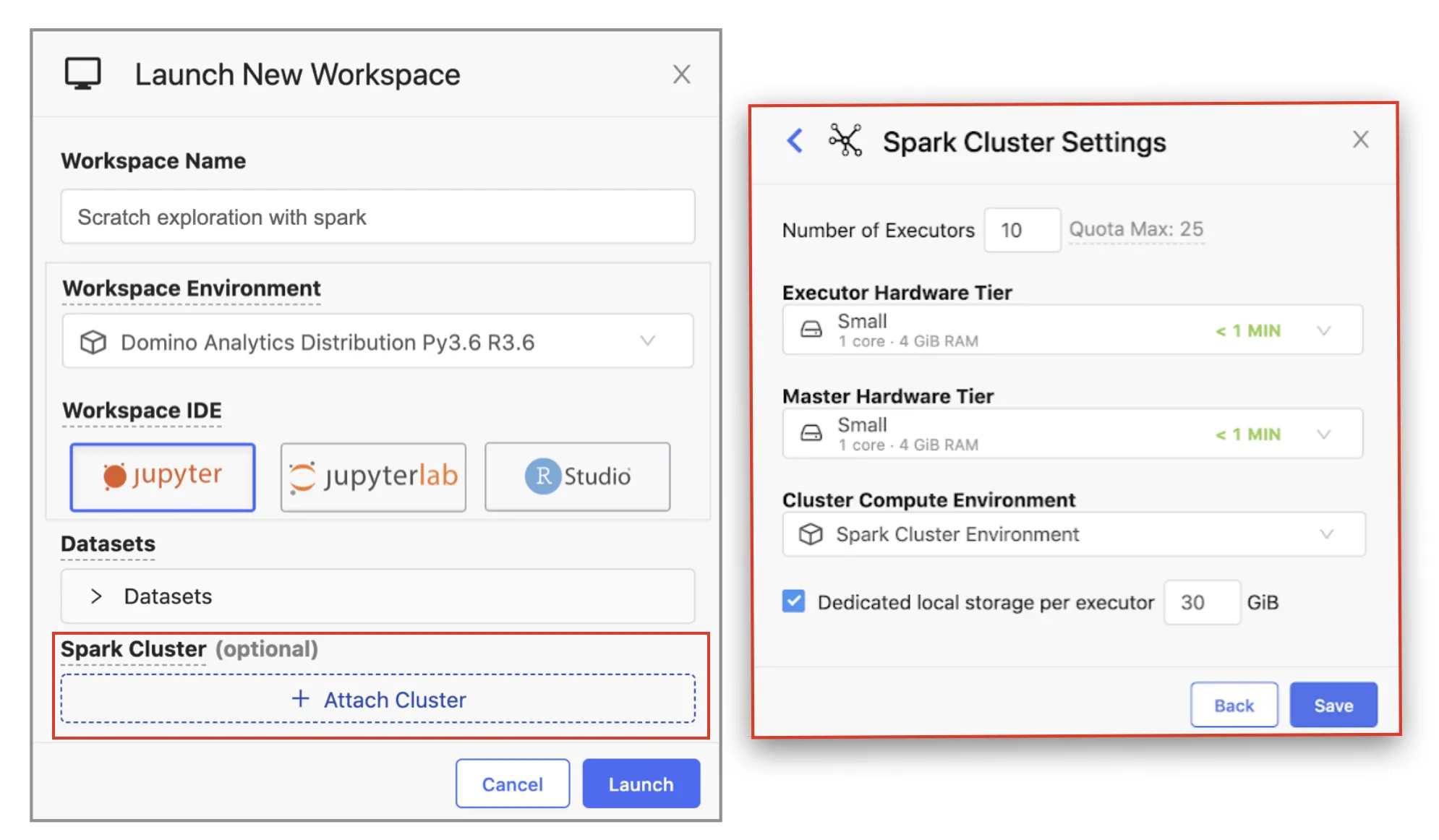1439x840 pixels.
Task: Click the cube icon in Cluster Compute Environment
Action: click(x=811, y=534)
